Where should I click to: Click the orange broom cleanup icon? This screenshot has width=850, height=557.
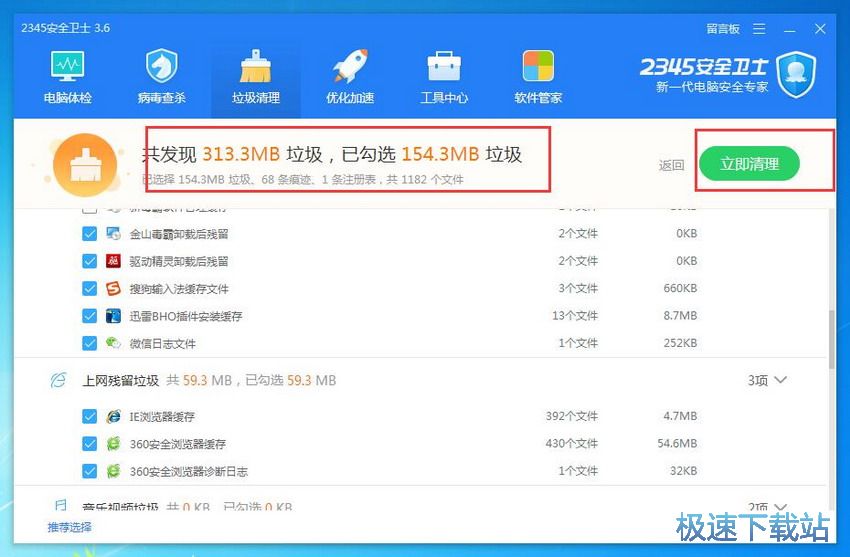85,165
